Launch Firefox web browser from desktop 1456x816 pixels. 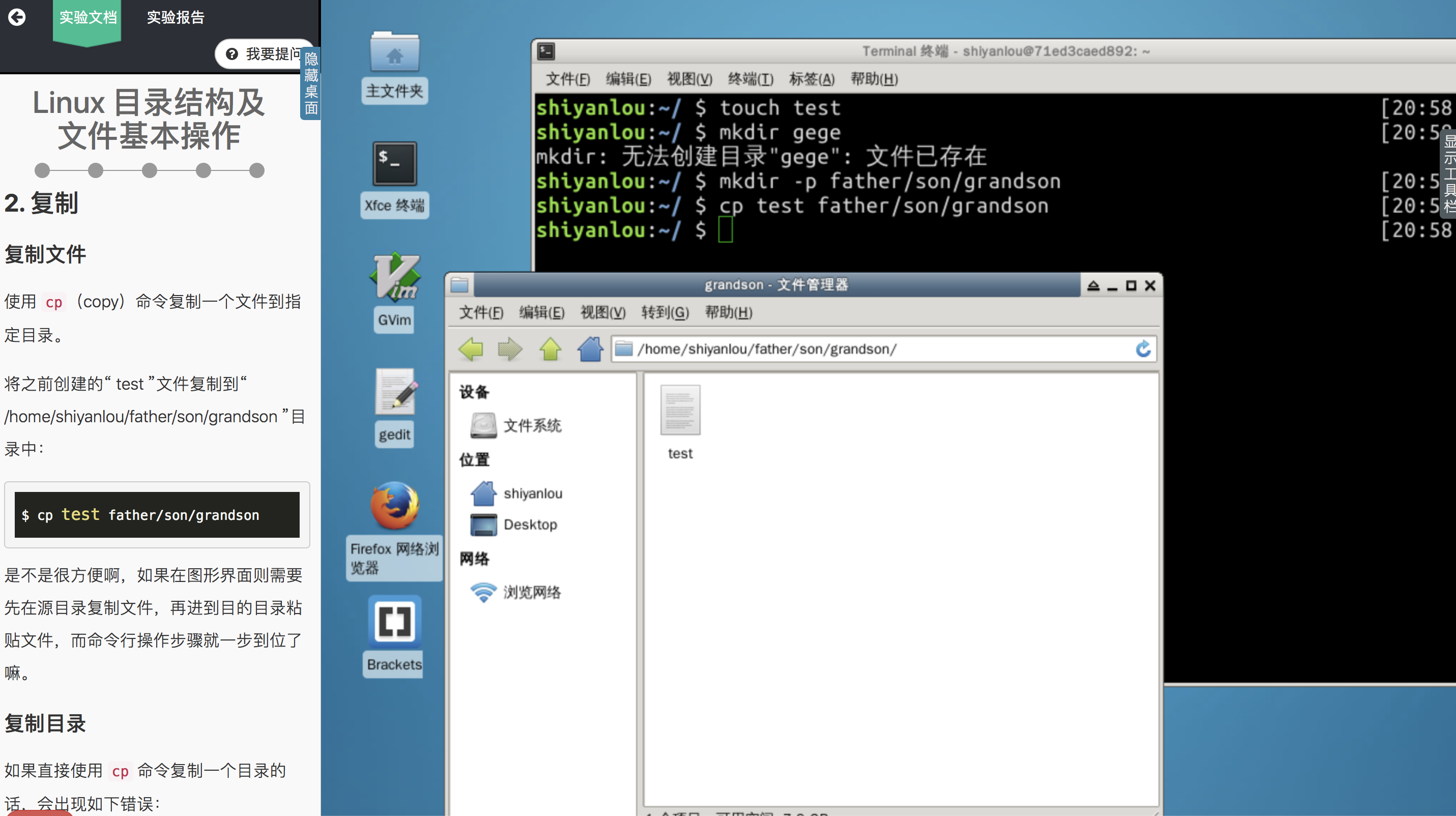[x=394, y=506]
